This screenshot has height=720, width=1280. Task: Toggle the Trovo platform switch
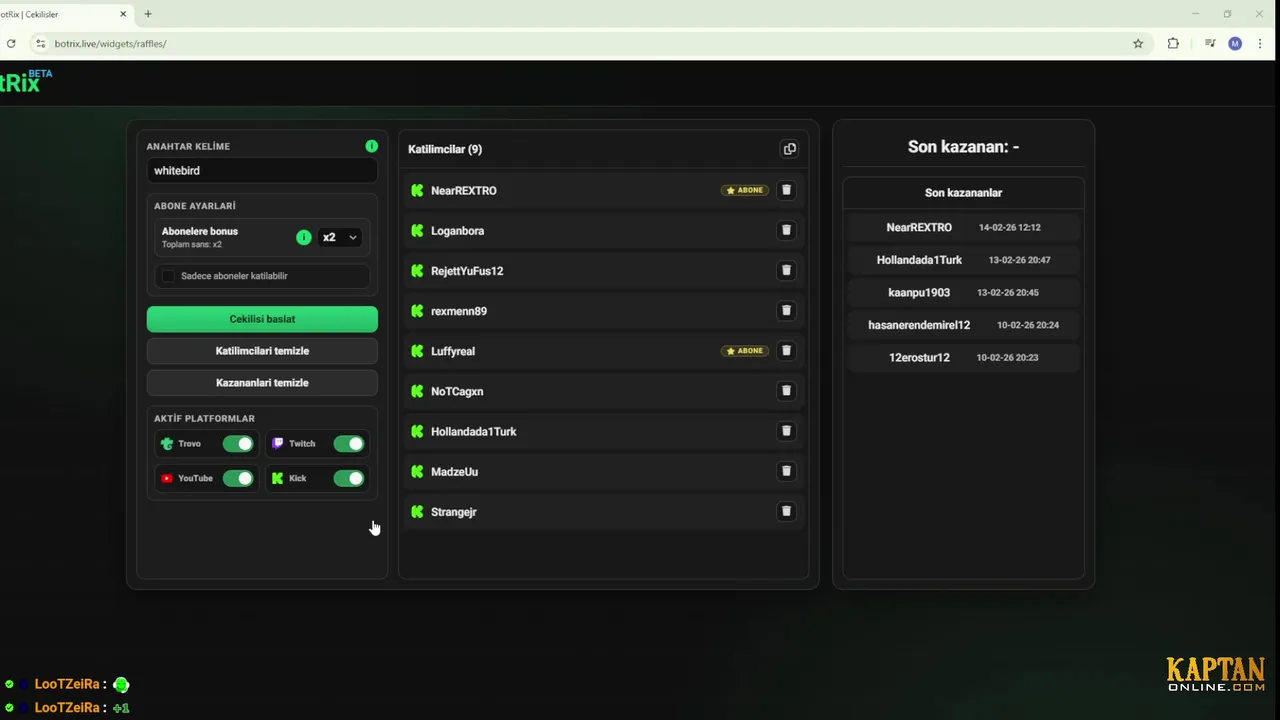[x=238, y=444]
